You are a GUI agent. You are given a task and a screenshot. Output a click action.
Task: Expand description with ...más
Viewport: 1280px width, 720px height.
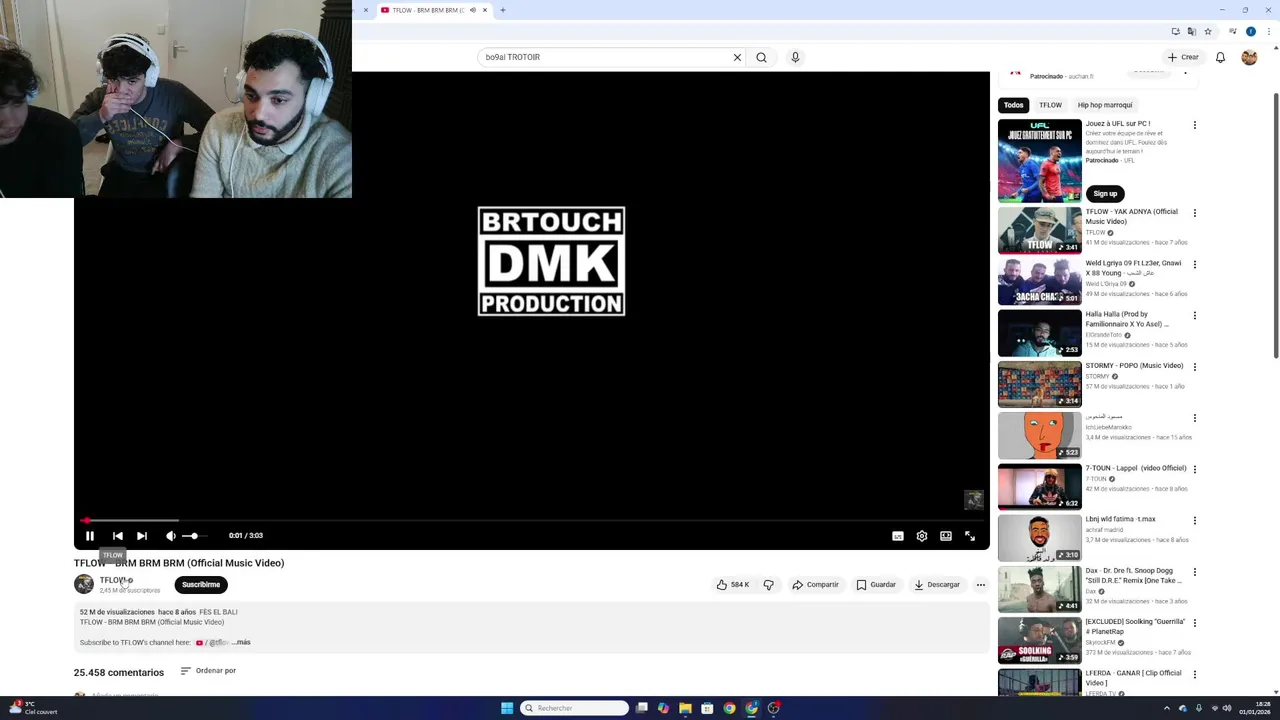[241, 642]
